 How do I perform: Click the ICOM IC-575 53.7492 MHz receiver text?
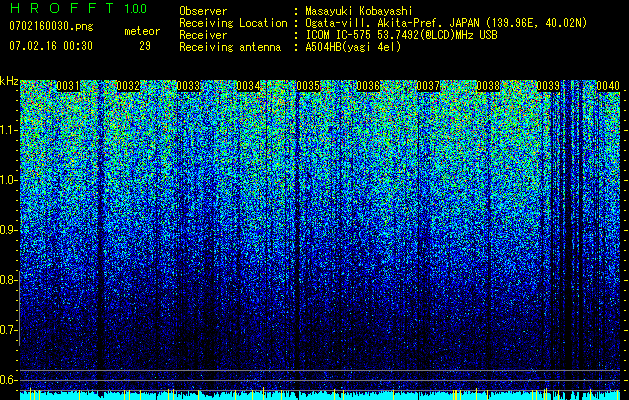click(402, 35)
